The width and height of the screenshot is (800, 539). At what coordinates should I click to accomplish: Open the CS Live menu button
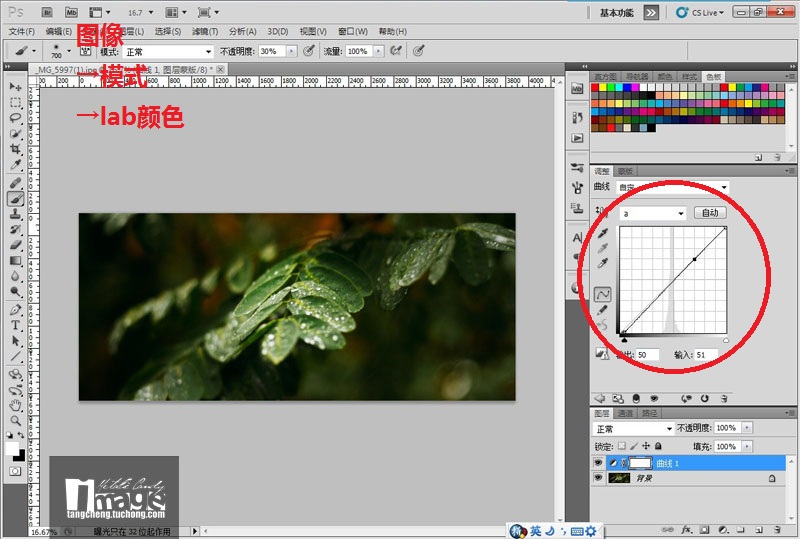700,13
